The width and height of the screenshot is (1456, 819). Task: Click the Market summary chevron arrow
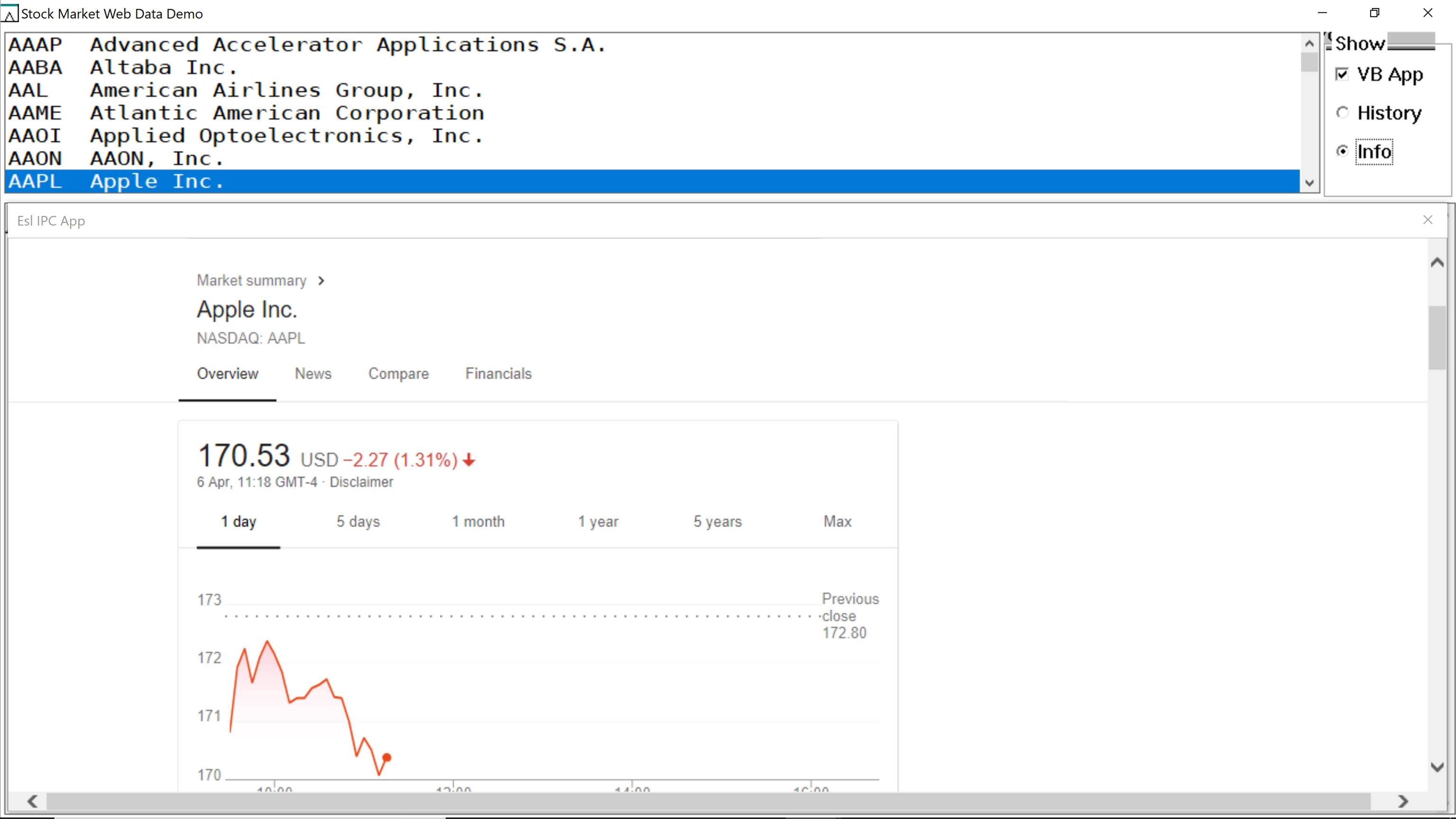[321, 281]
